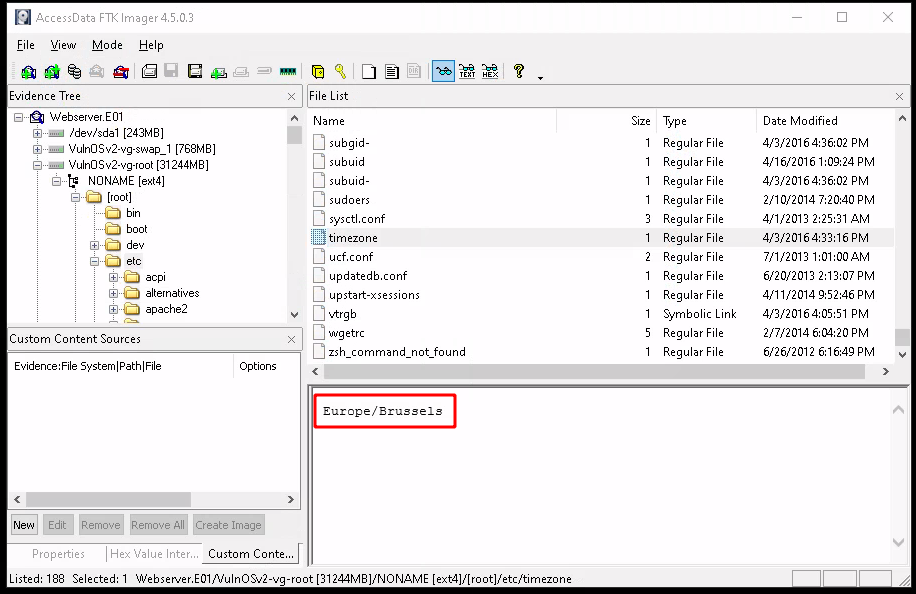This screenshot has height=594, width=916.
Task: Collapse the [root] folder node
Action: [x=75, y=197]
